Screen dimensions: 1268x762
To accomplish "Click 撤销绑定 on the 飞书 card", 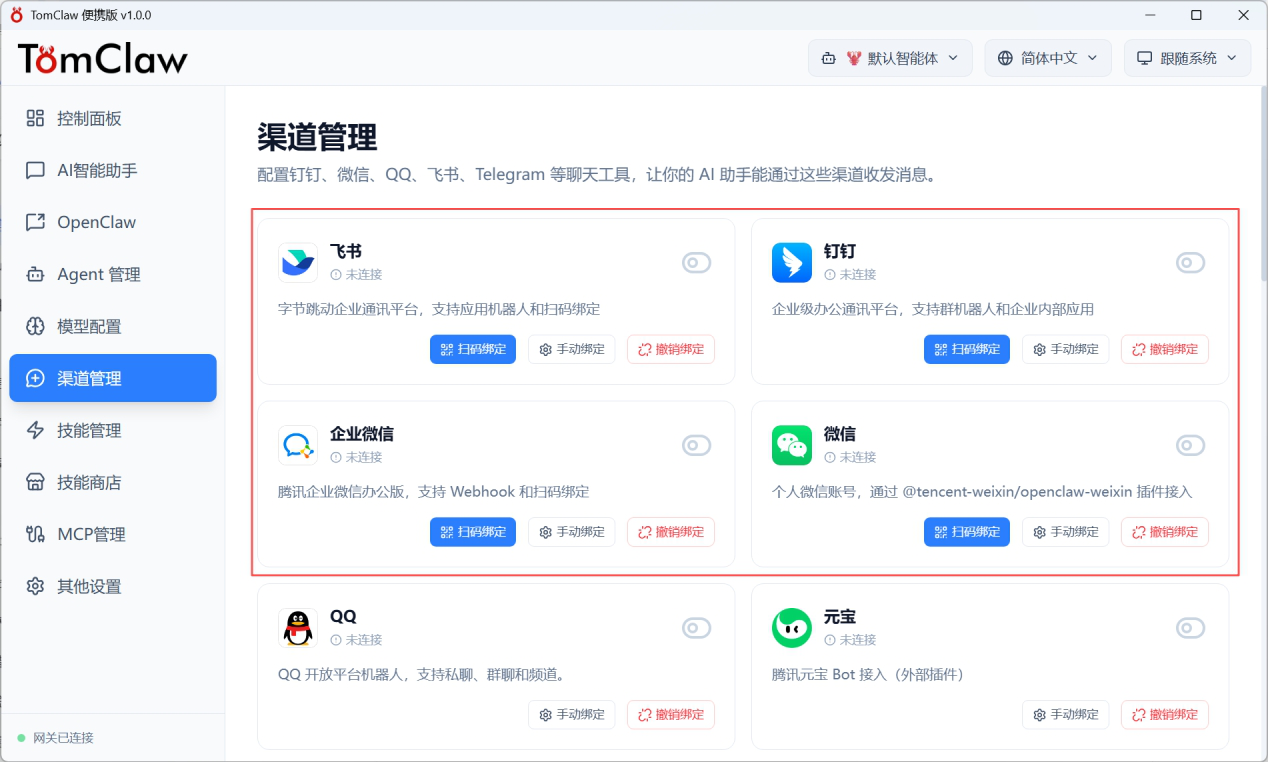I will coord(671,349).
